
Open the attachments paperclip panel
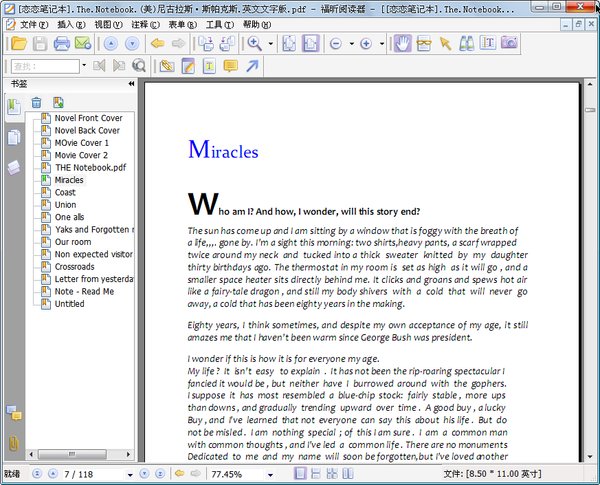pos(13,443)
